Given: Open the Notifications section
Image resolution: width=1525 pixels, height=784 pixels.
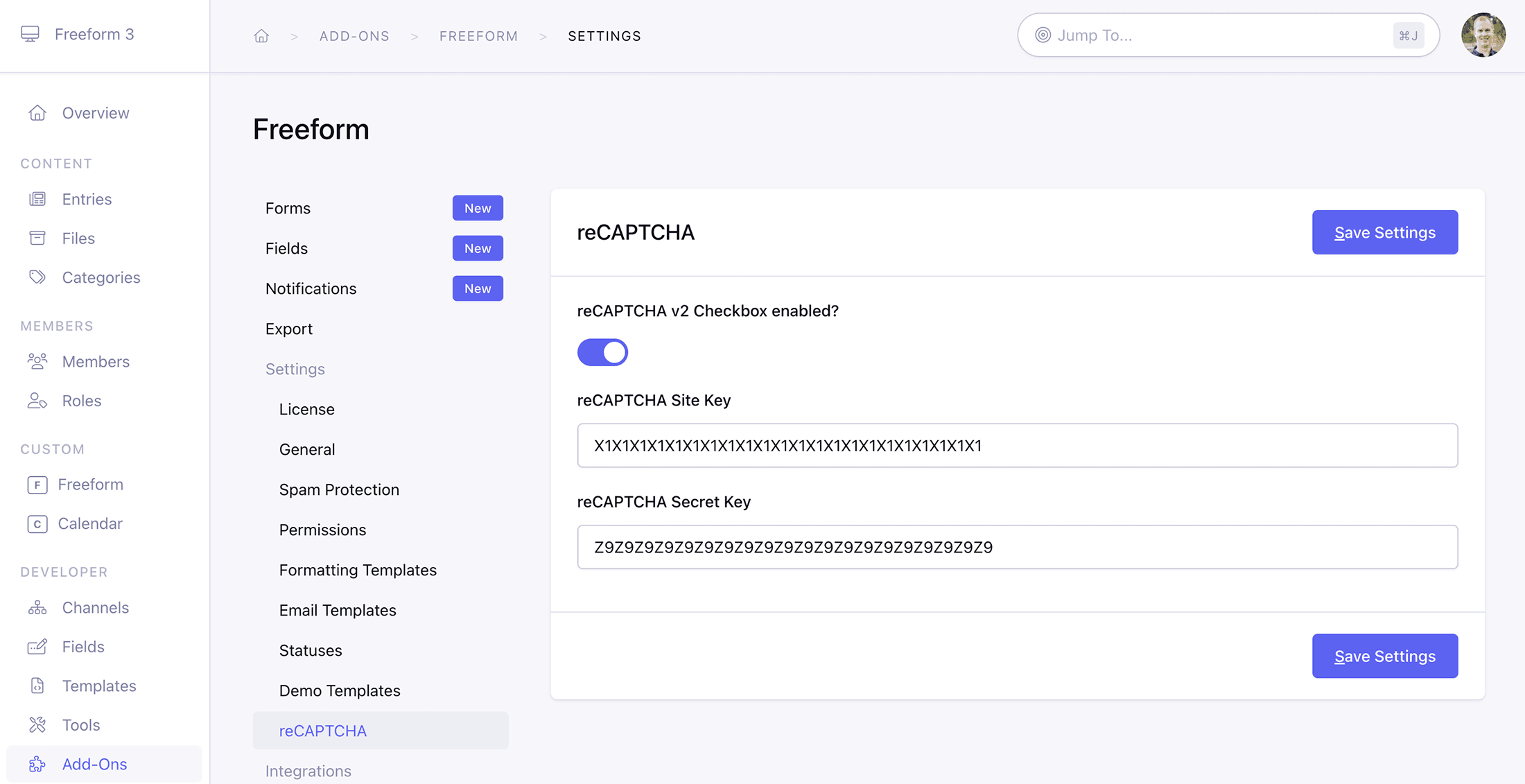Looking at the screenshot, I should 311,288.
